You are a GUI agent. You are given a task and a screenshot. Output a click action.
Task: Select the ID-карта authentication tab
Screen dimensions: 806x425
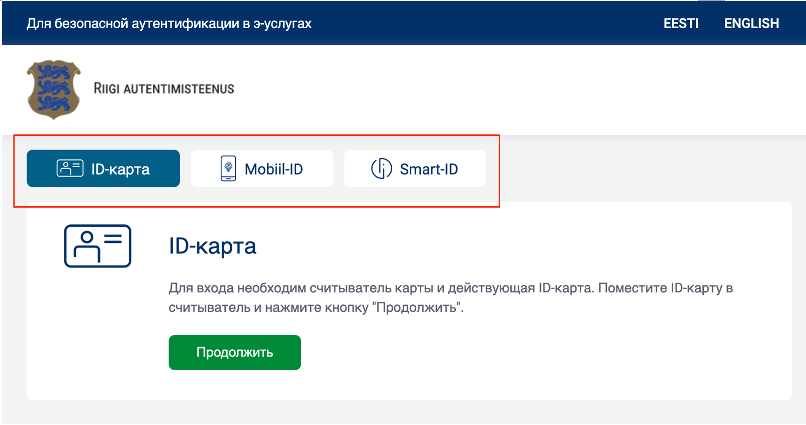point(103,169)
